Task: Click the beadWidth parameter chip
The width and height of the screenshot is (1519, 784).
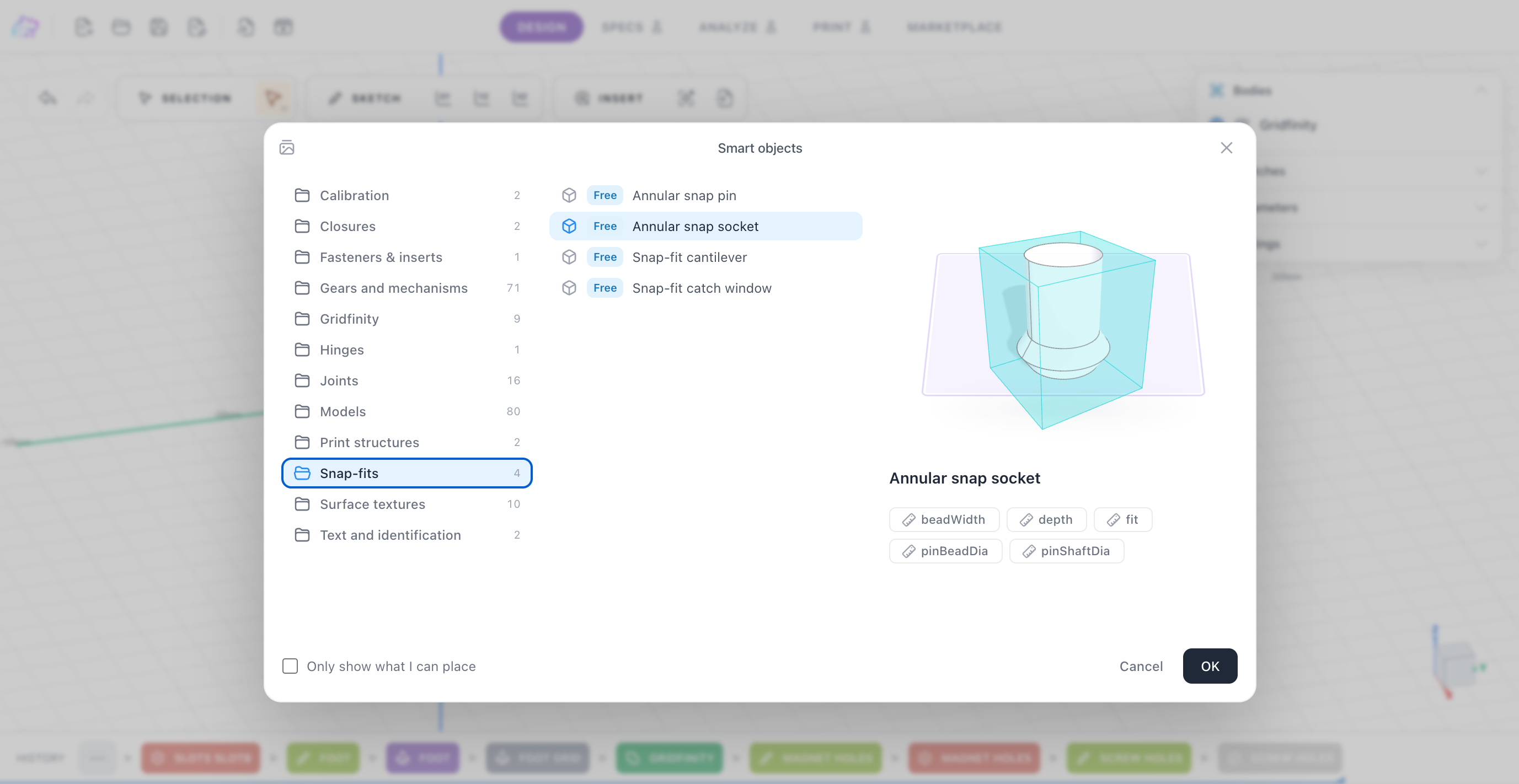Action: pyautogui.click(x=944, y=519)
